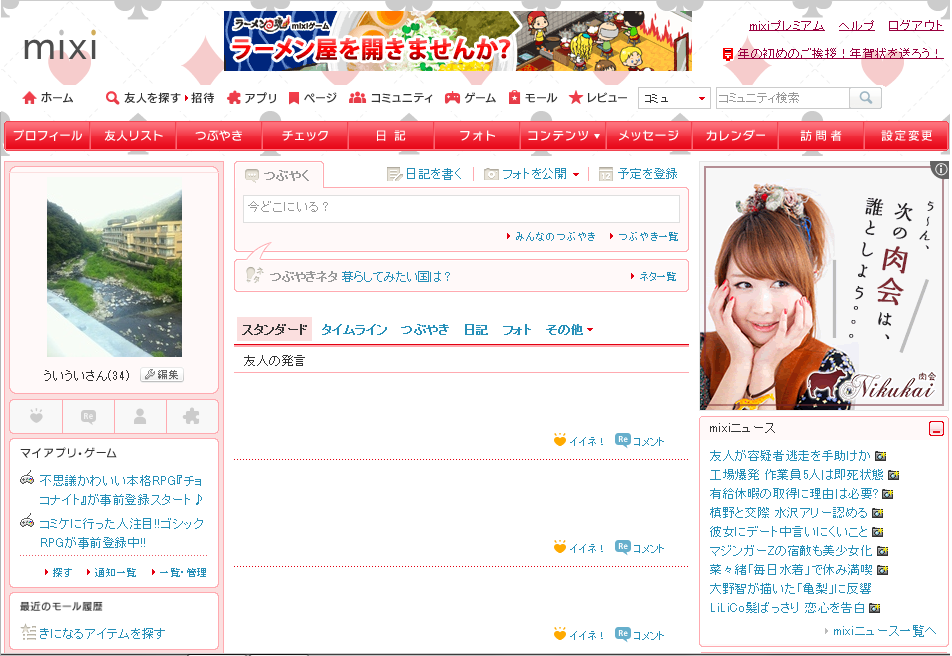Expand the フォトを公開 dropdown arrow
The image size is (952, 656).
tap(576, 175)
